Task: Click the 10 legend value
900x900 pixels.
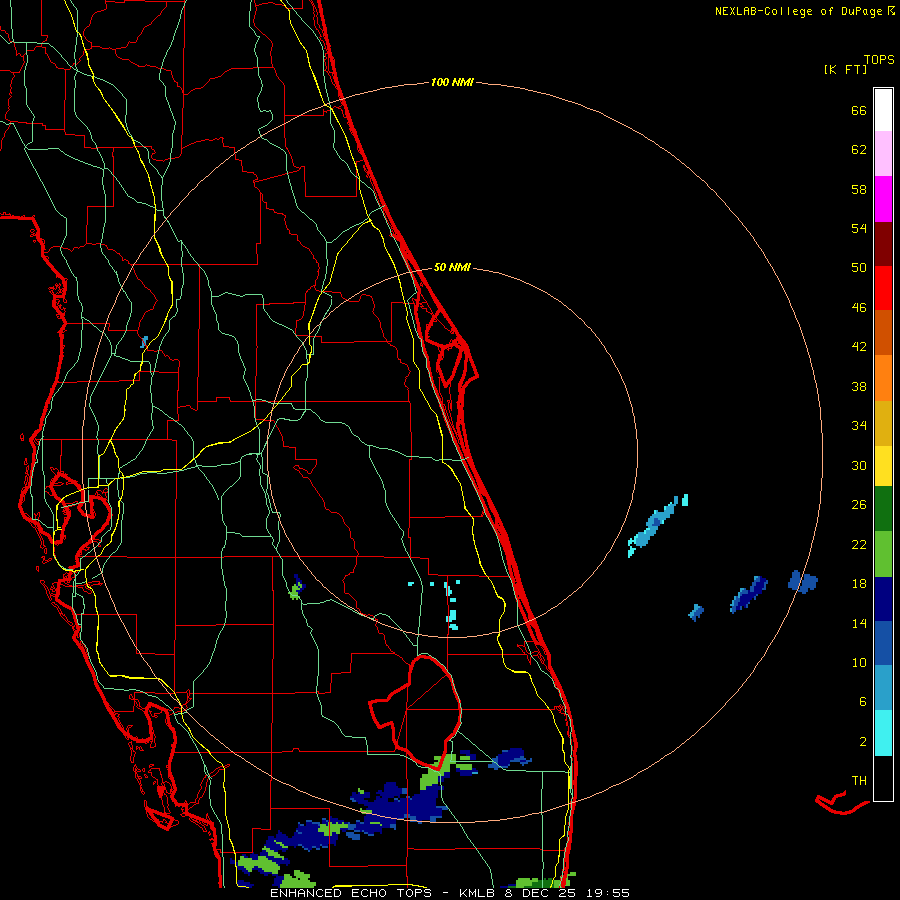Action: click(x=859, y=663)
